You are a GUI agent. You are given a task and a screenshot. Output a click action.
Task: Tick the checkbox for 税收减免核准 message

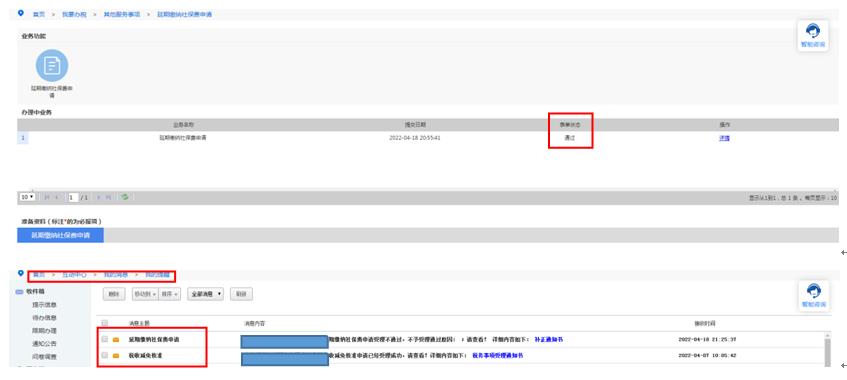tap(105, 355)
